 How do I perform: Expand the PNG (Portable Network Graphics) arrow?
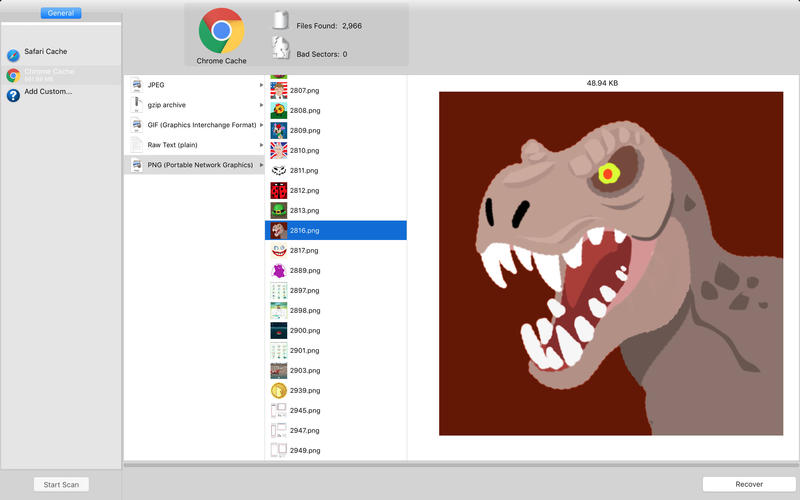point(261,165)
